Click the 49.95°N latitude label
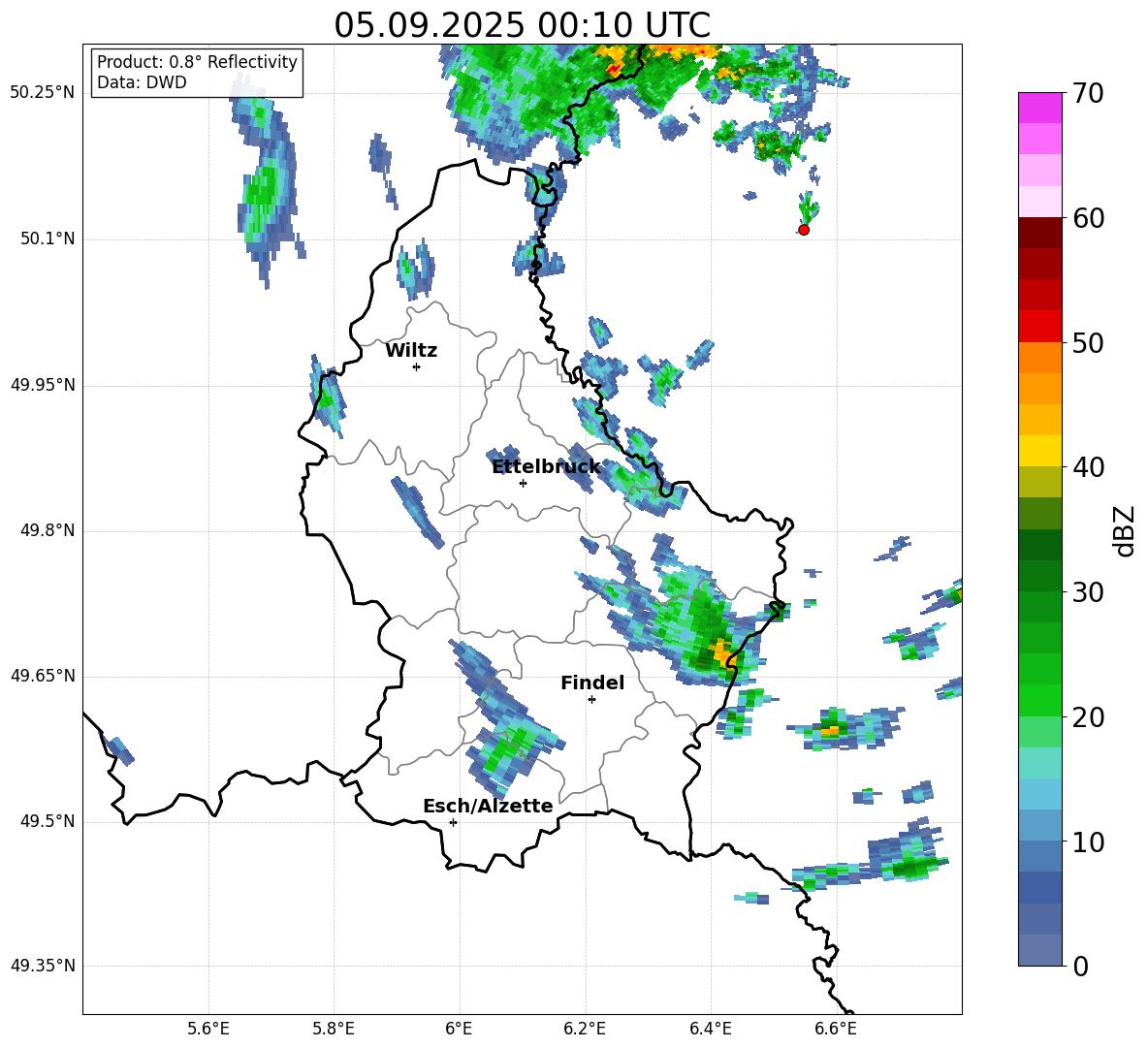 43,384
